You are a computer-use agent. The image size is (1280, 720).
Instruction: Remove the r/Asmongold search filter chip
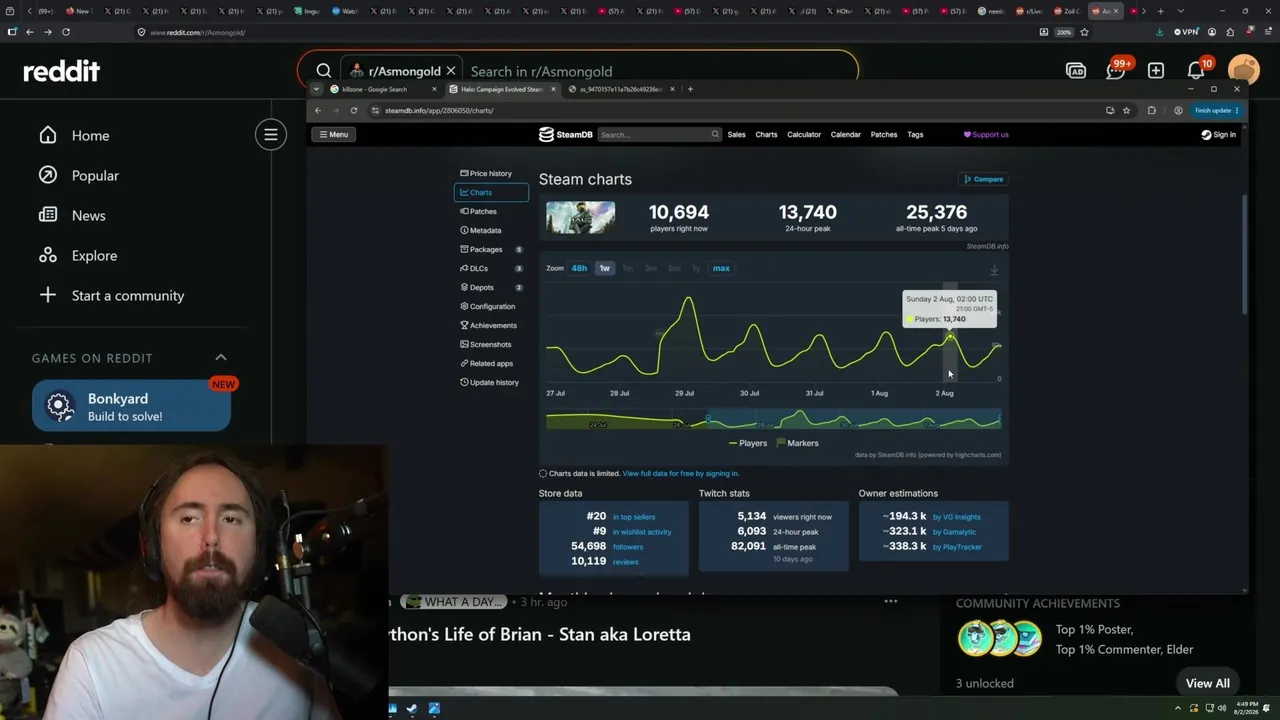[451, 71]
